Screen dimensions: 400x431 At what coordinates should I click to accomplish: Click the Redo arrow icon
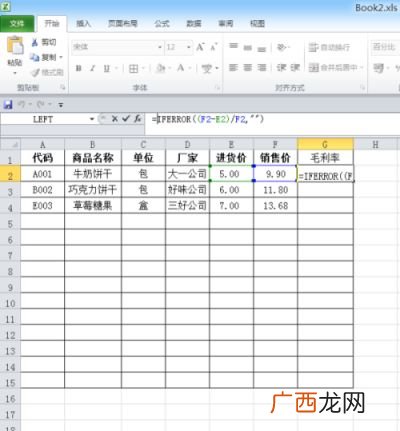point(41,105)
